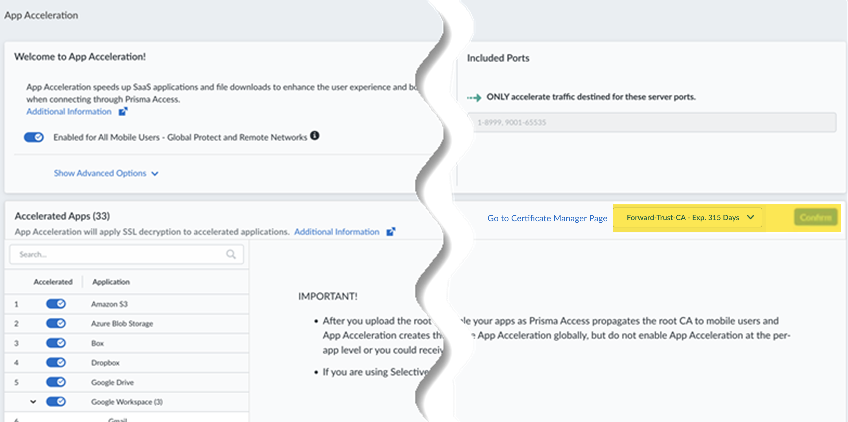
Task: Click the search magnifier icon
Action: [x=231, y=255]
